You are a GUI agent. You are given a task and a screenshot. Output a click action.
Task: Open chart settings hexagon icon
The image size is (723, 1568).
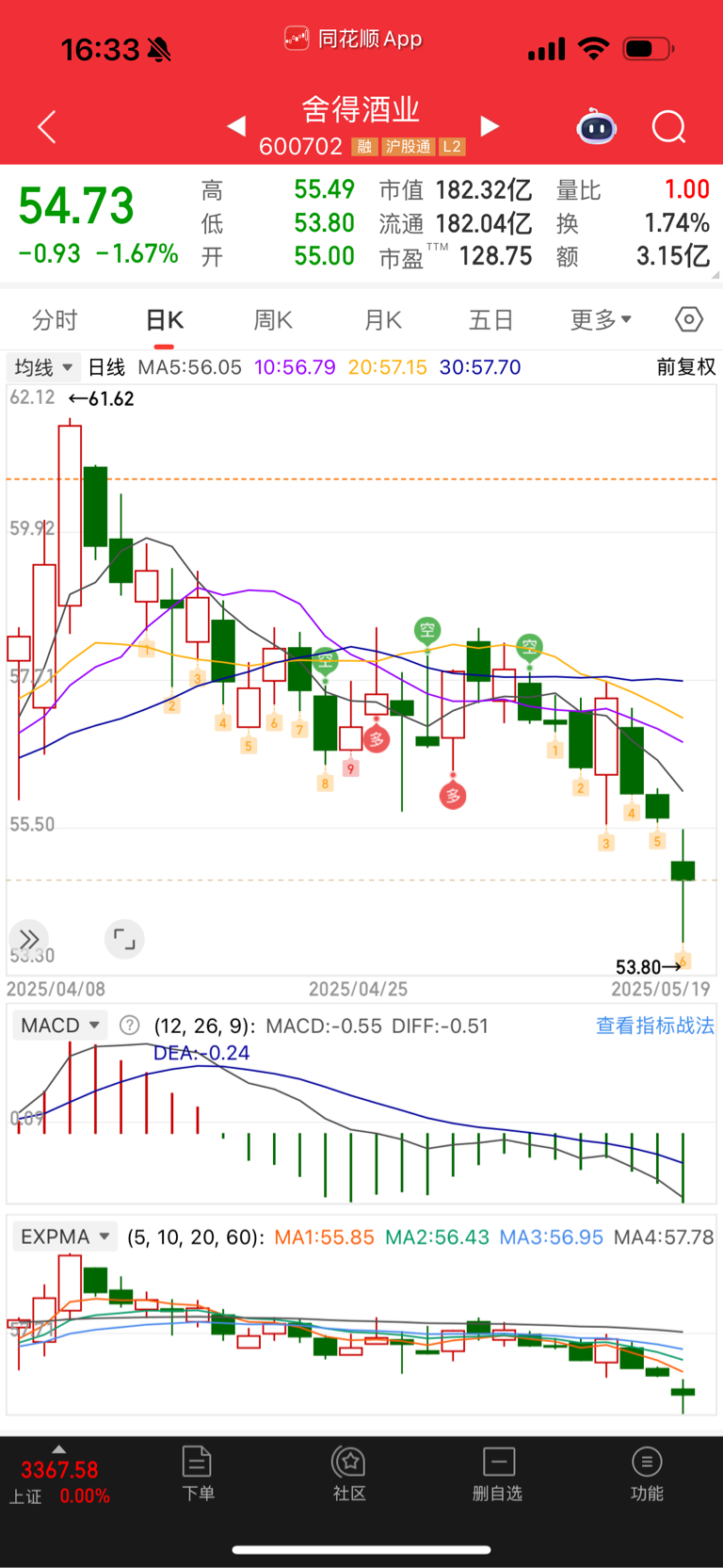pyautogui.click(x=689, y=320)
